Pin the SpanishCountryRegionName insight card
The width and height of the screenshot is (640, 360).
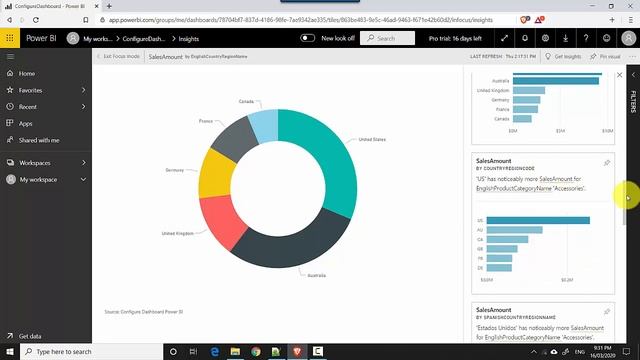point(607,312)
